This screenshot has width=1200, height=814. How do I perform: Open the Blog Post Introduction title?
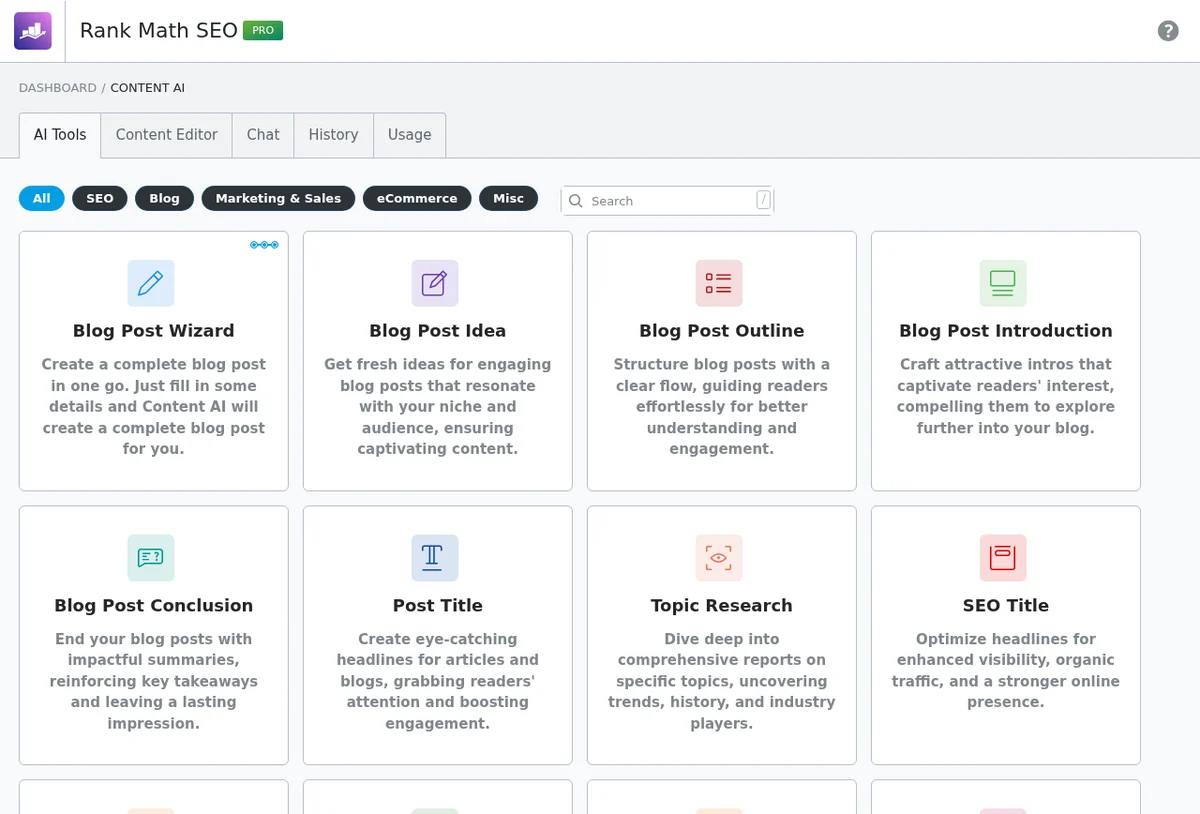coord(1006,331)
